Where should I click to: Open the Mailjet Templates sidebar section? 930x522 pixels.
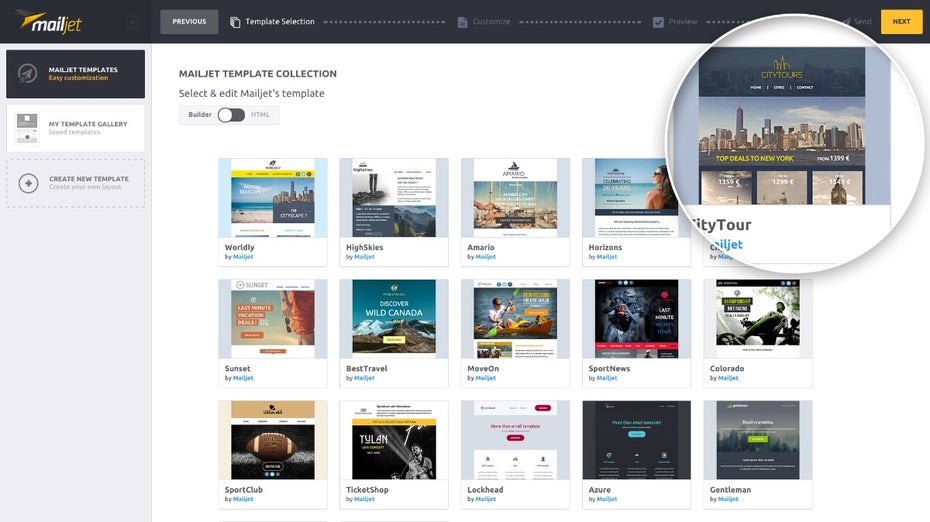pos(75,74)
